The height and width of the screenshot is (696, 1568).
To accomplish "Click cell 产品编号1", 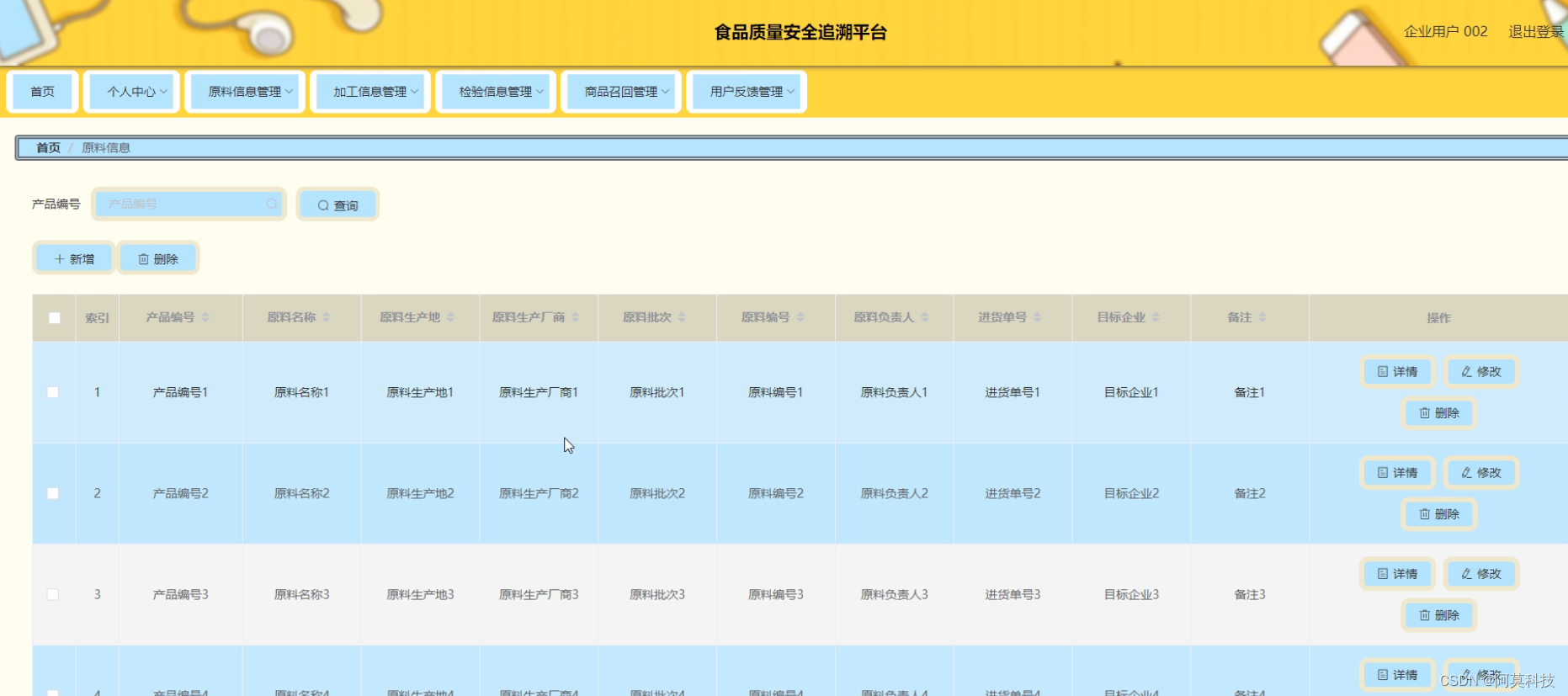I will [180, 392].
